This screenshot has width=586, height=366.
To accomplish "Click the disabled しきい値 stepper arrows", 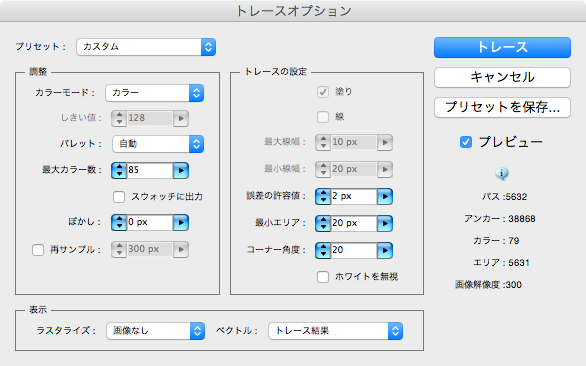I will coord(119,119).
